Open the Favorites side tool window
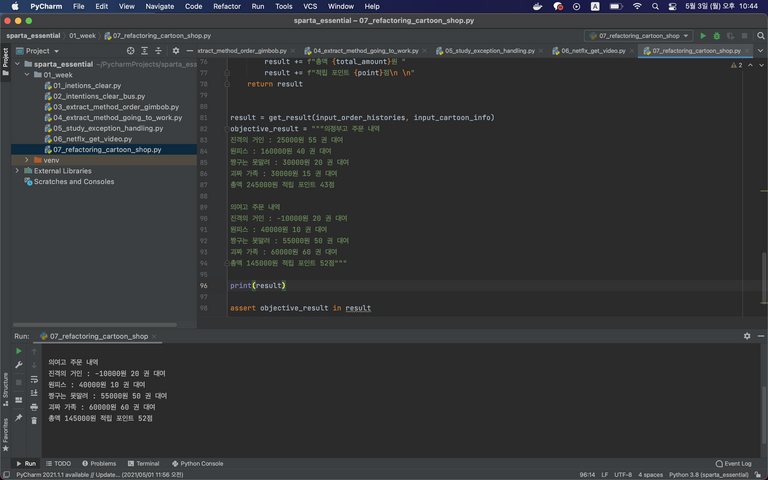 pyautogui.click(x=5, y=434)
